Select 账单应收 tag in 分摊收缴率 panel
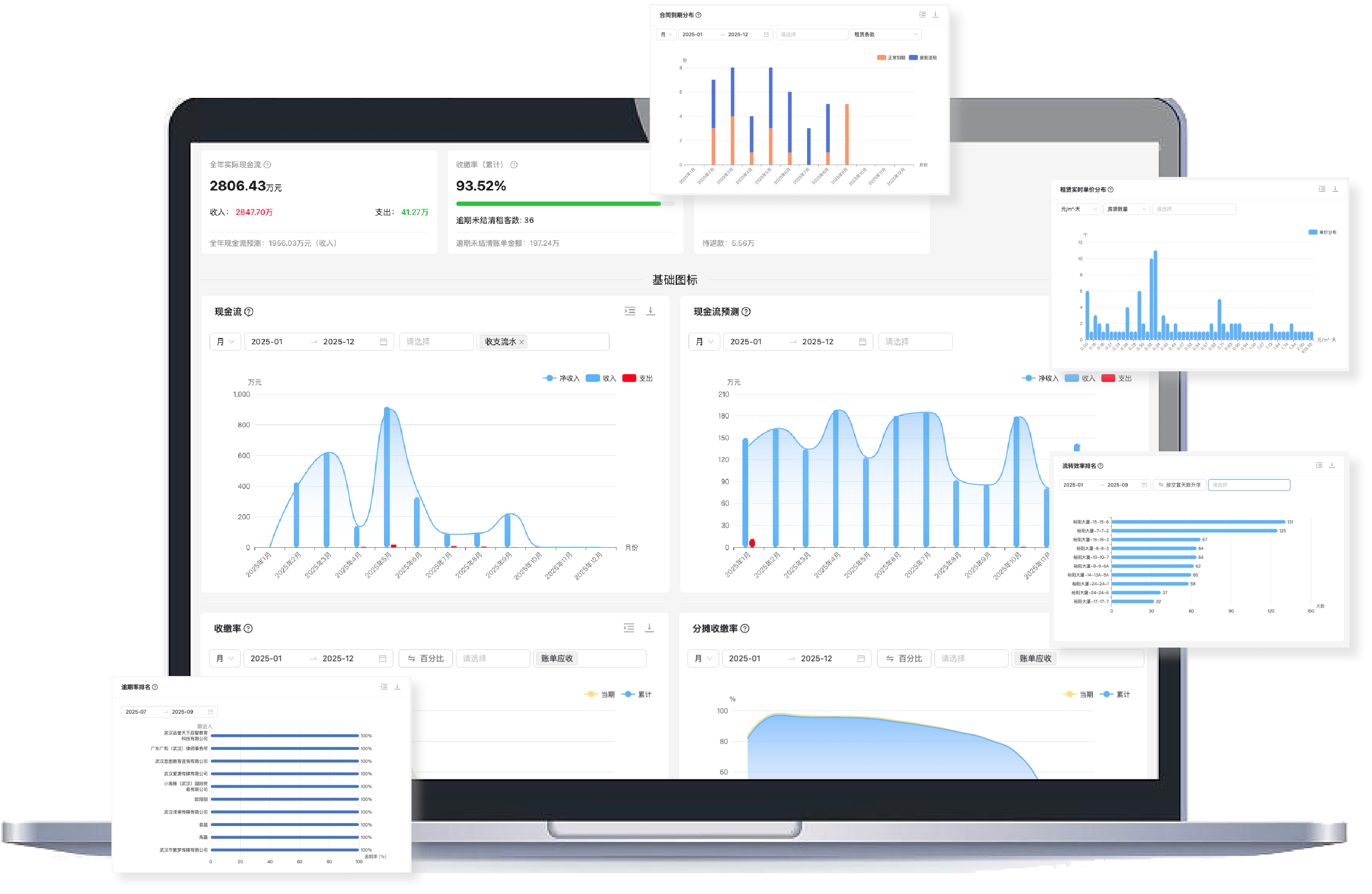 pyautogui.click(x=1035, y=658)
